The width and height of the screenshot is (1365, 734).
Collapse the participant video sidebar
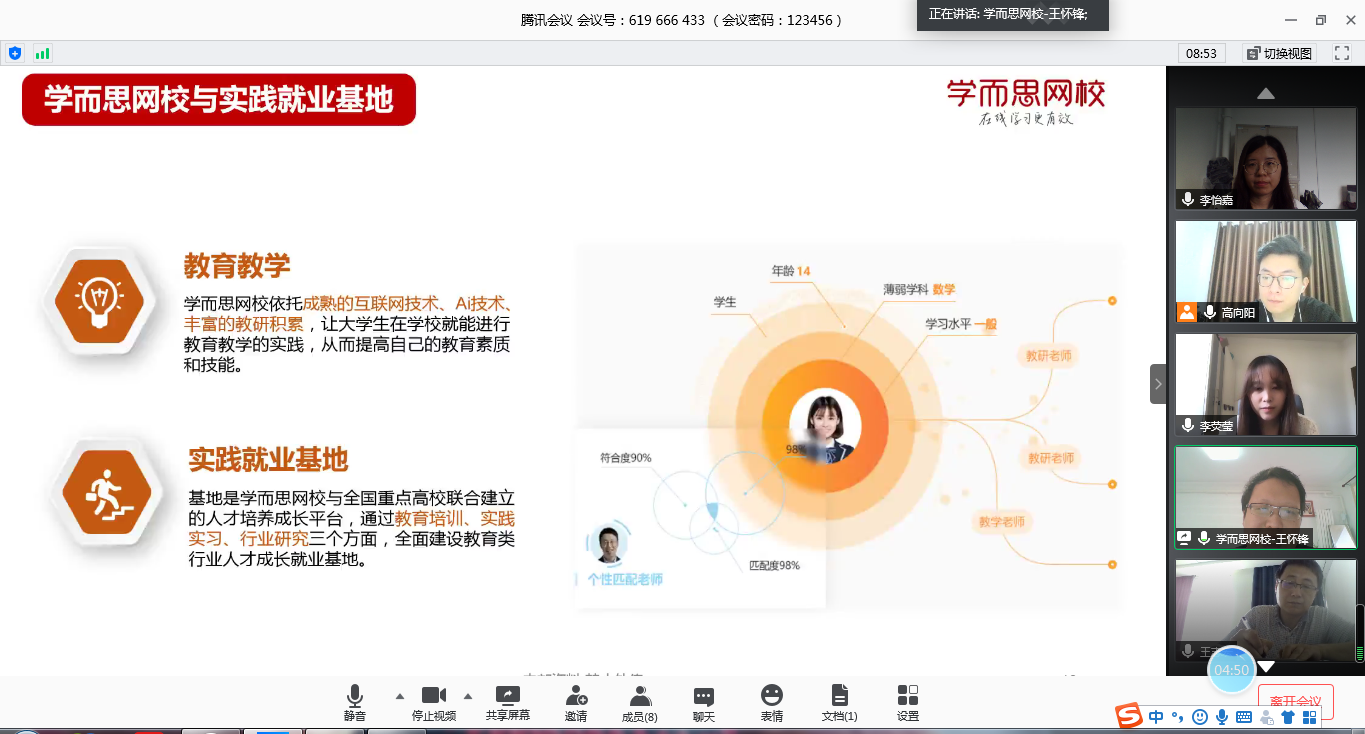1158,384
